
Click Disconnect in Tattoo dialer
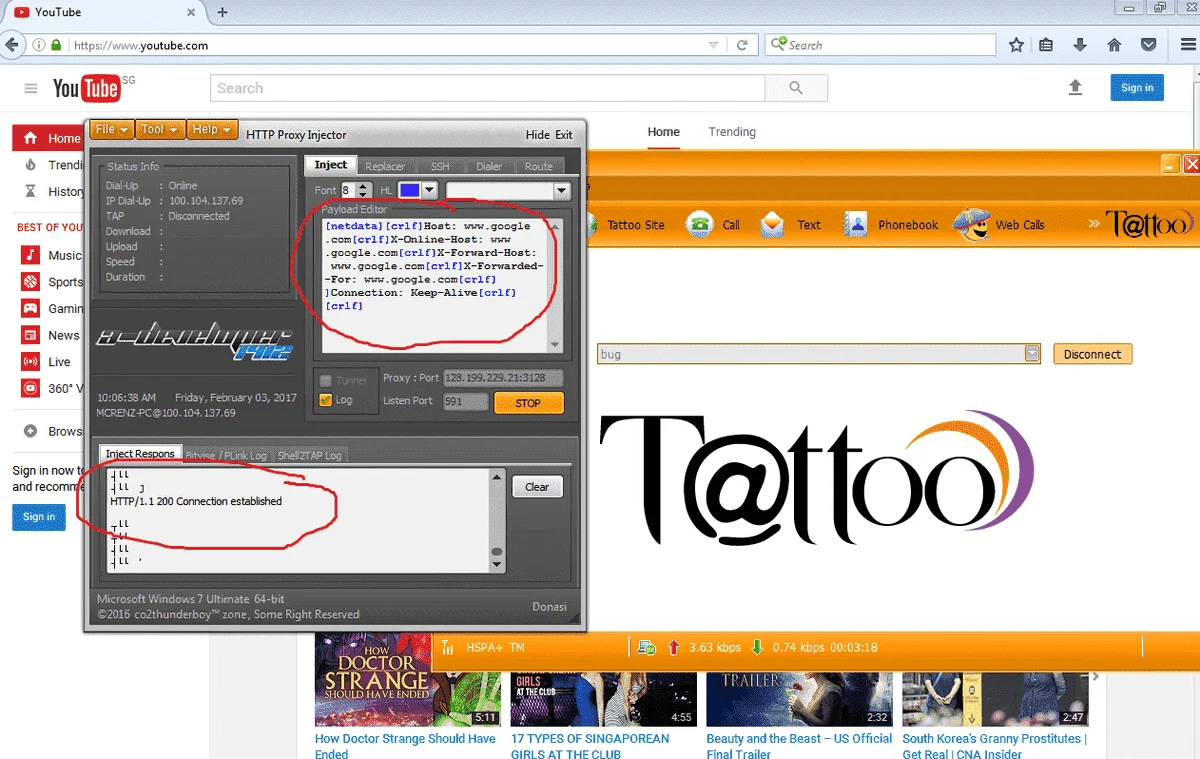click(x=1092, y=354)
